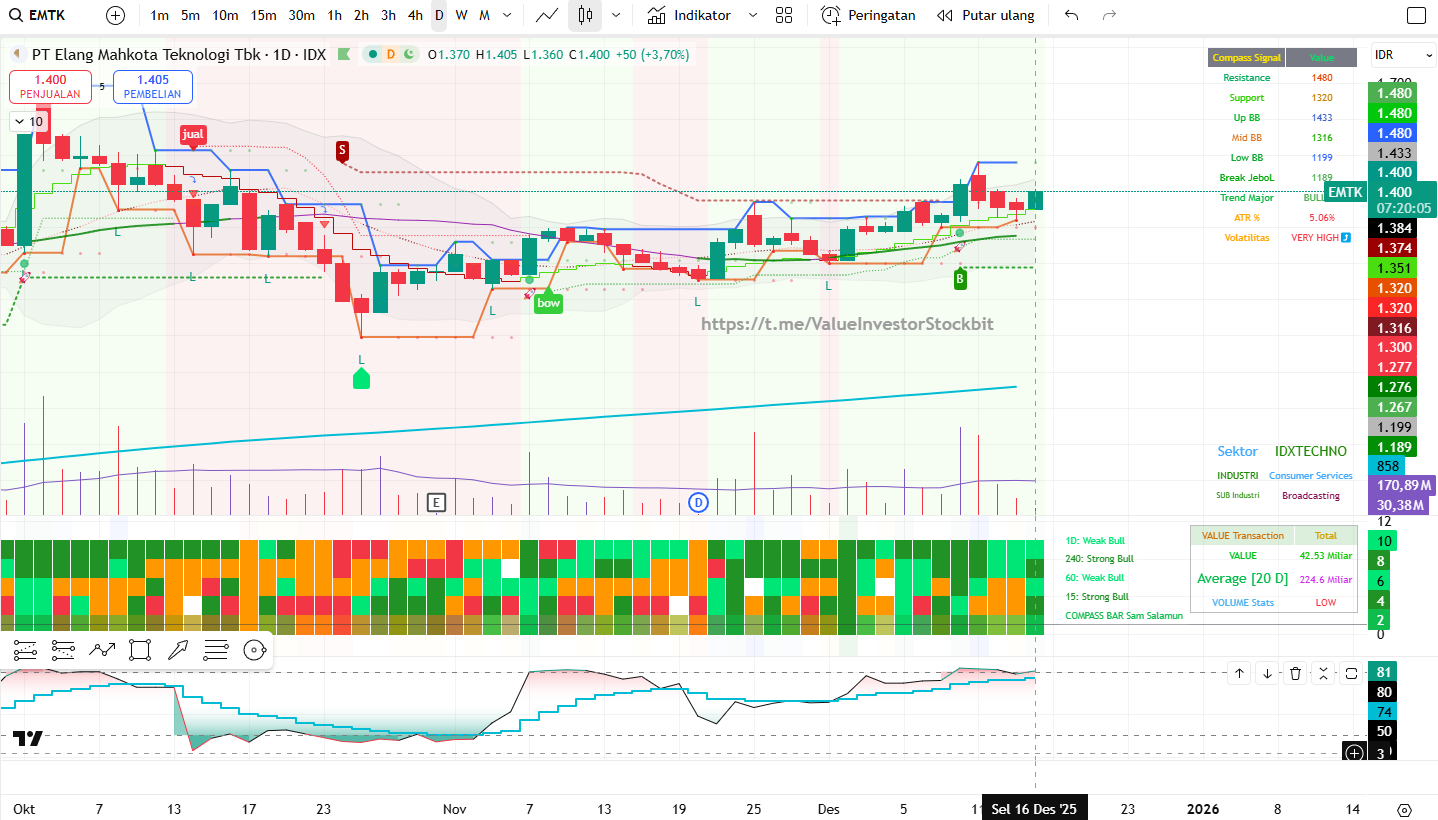Image resolution: width=1438 pixels, height=820 pixels.
Task: Select the zigzag arrow path drawing tool
Action: [102, 650]
